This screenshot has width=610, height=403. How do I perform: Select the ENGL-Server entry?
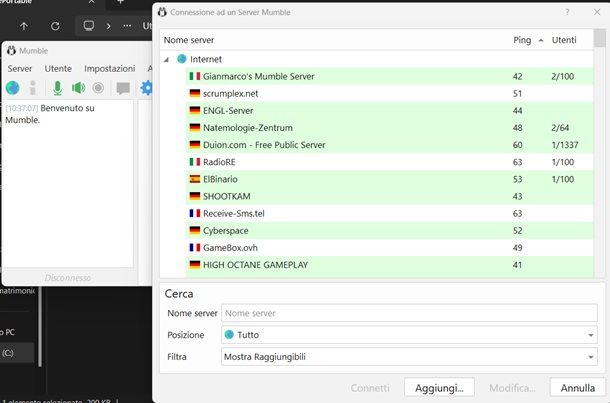[x=389, y=110]
